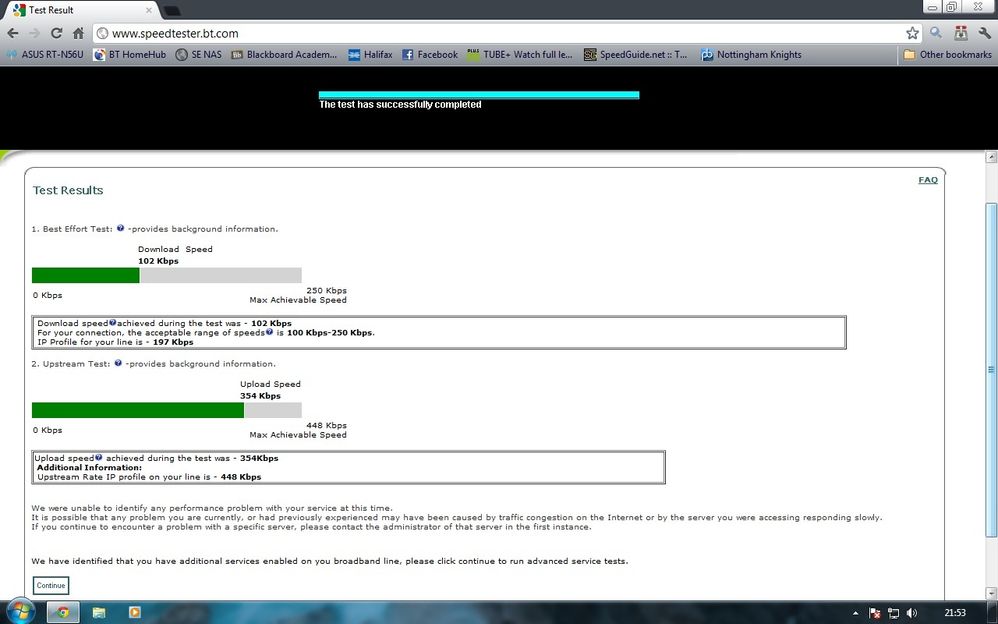Open the Blackboard Academic bookmark
998x624 pixels.
point(284,55)
